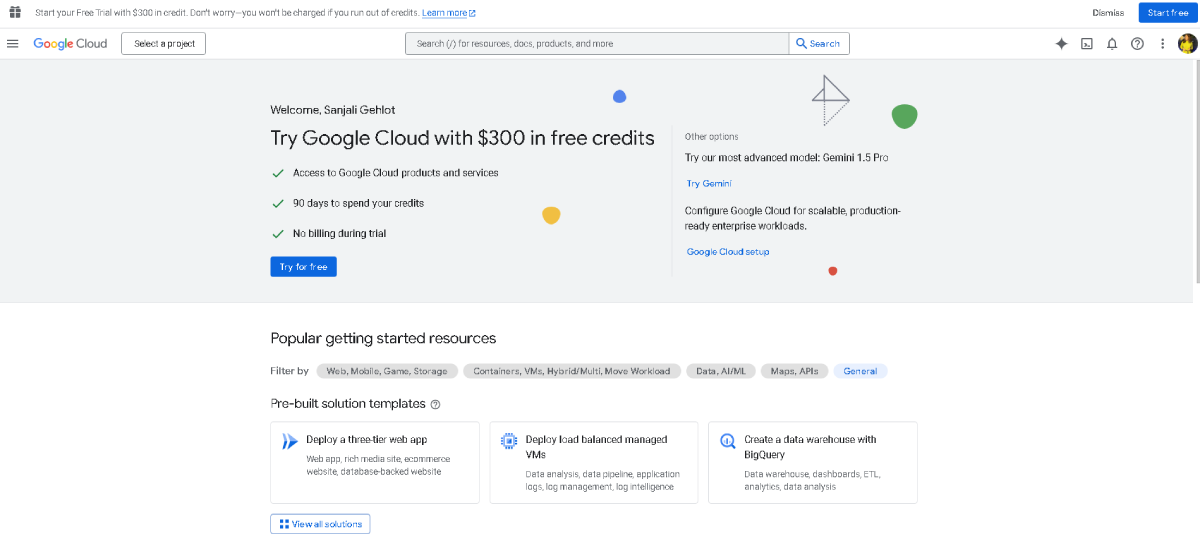Open Deploy load balanced managed VMs card

[x=594, y=462]
